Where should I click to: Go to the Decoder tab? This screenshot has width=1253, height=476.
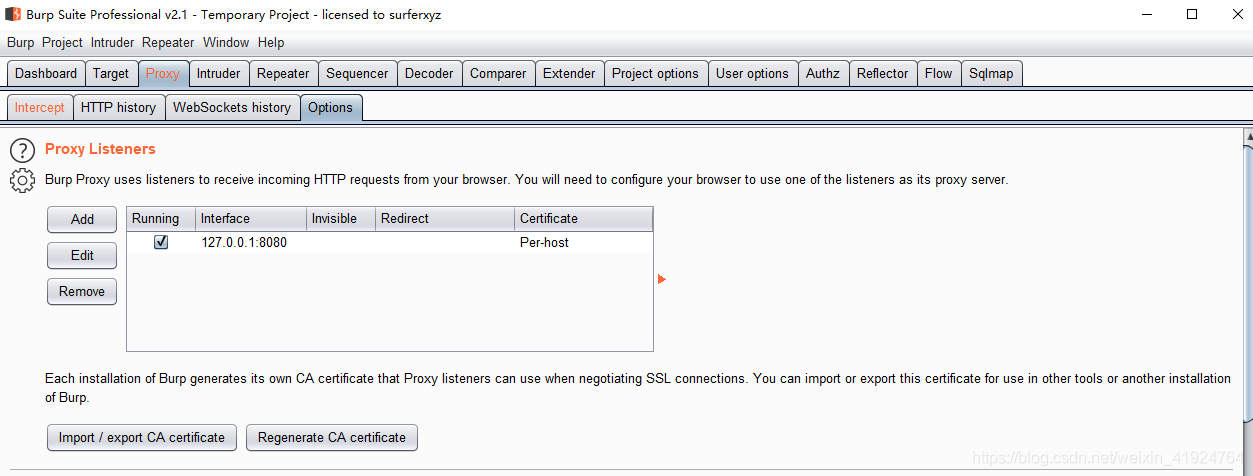pos(429,73)
